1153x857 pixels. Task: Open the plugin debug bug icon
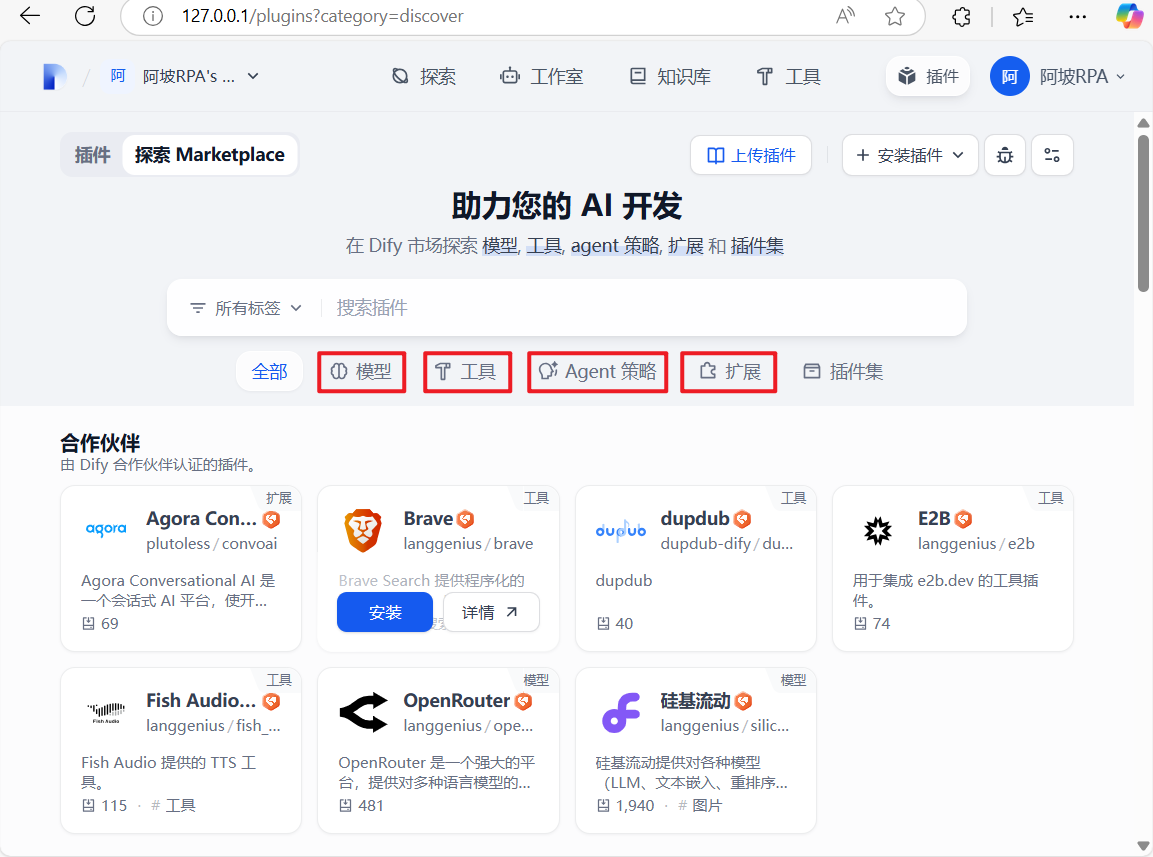pyautogui.click(x=1004, y=155)
